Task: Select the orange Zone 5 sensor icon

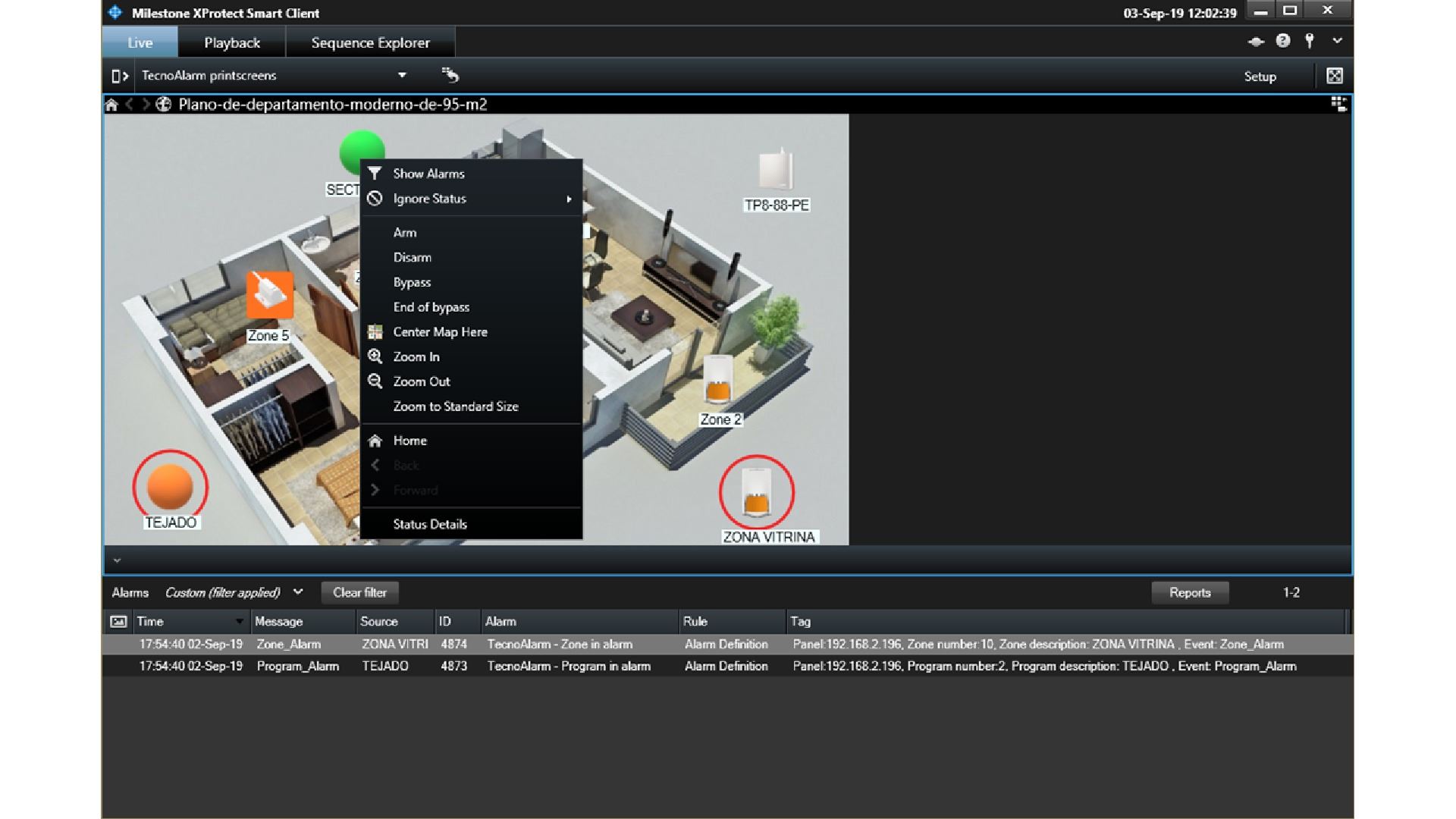Action: point(270,295)
